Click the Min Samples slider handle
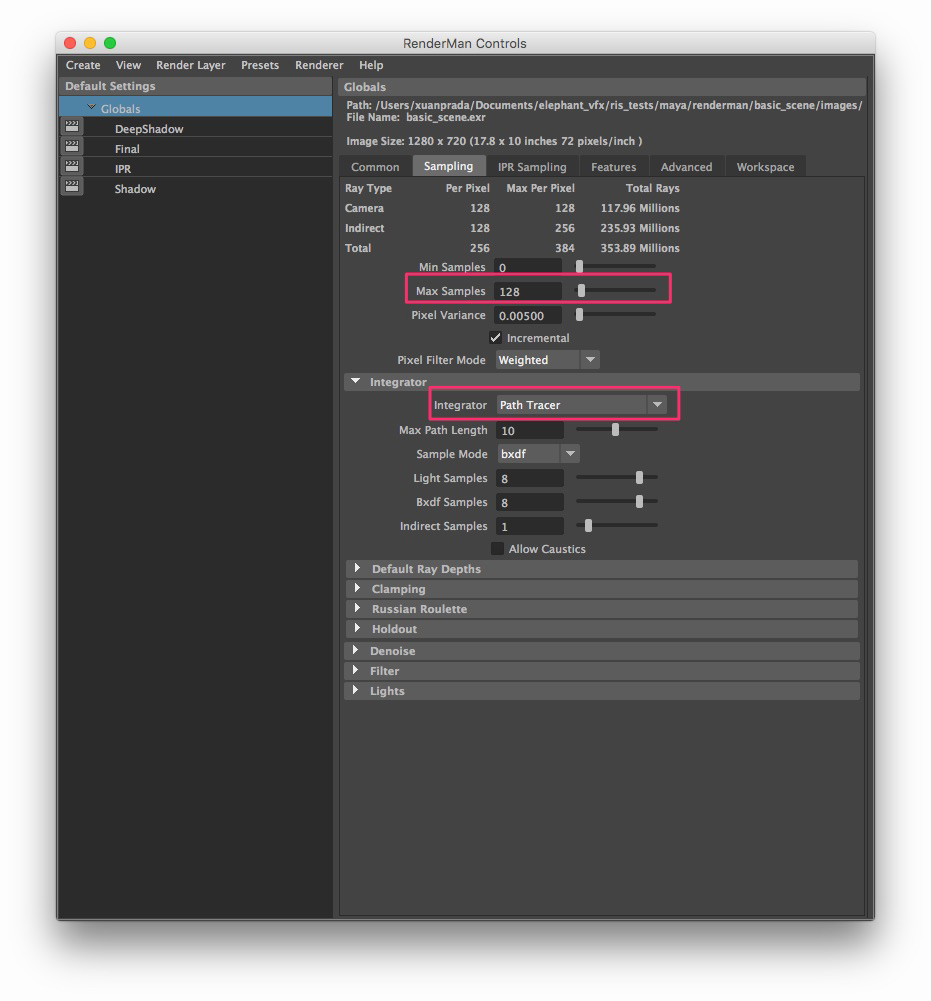 (579, 266)
